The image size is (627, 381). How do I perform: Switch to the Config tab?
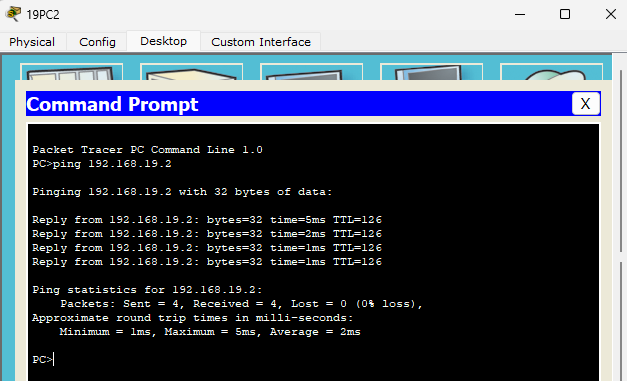pos(97,42)
